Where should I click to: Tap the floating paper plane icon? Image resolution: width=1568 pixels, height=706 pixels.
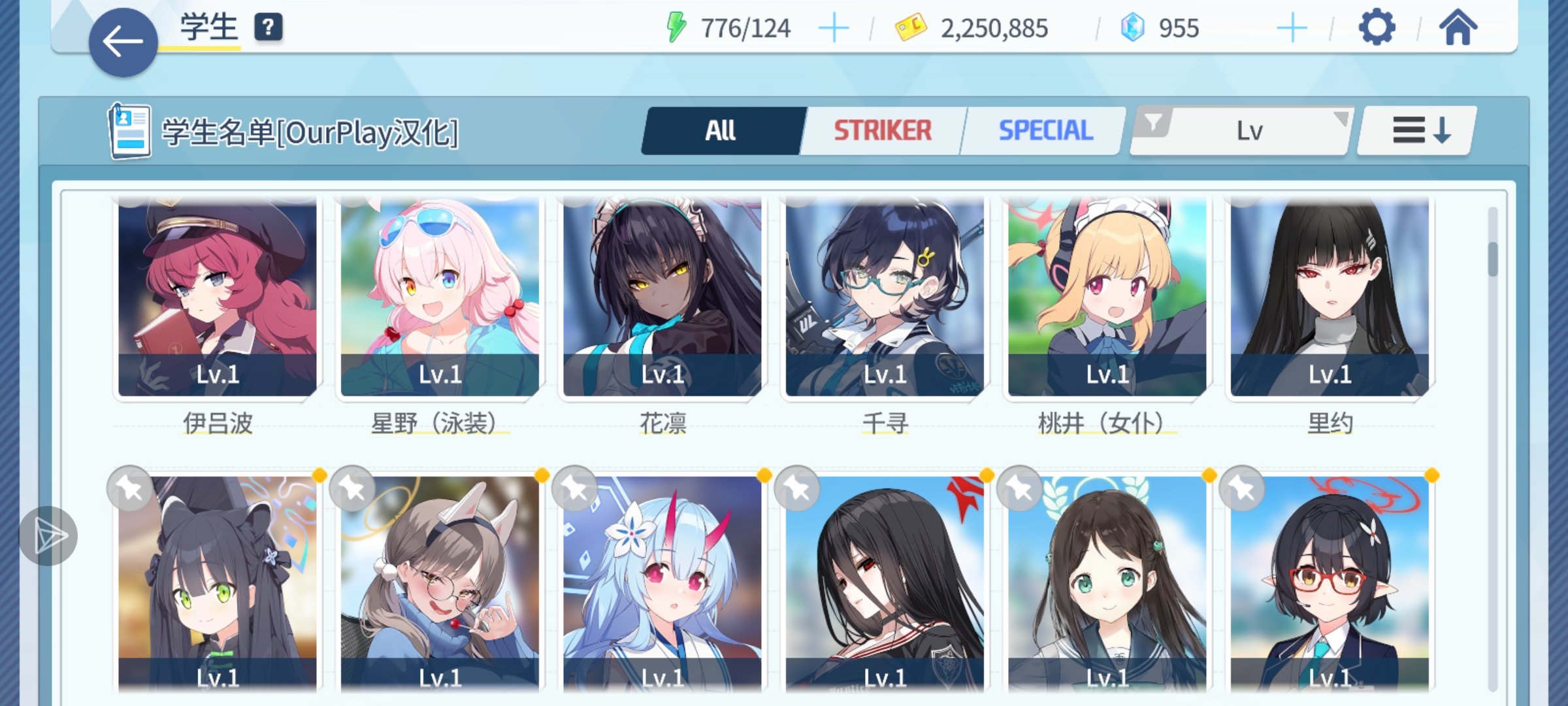click(48, 536)
